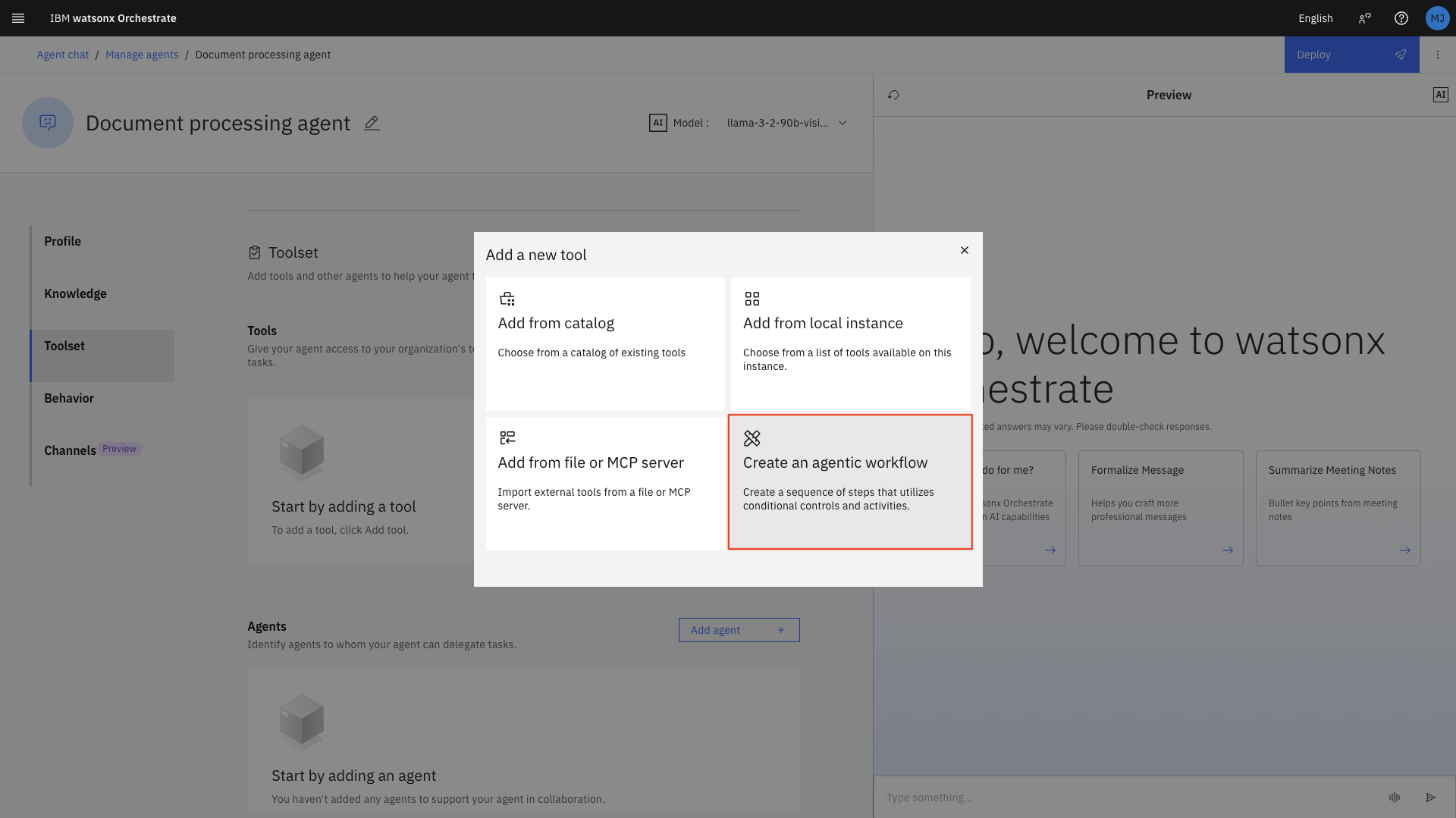Go to the Behavior section tab
1456x818 pixels.
[x=69, y=398]
